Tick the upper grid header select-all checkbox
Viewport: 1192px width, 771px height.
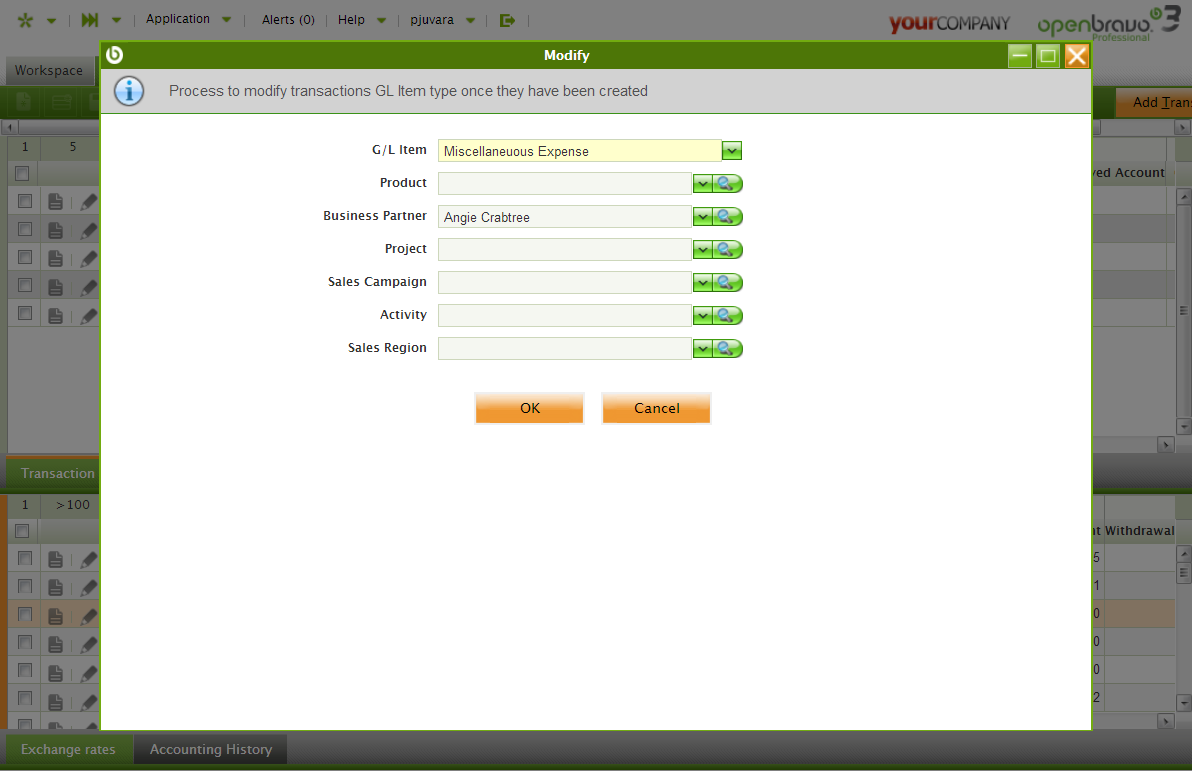click(22, 173)
